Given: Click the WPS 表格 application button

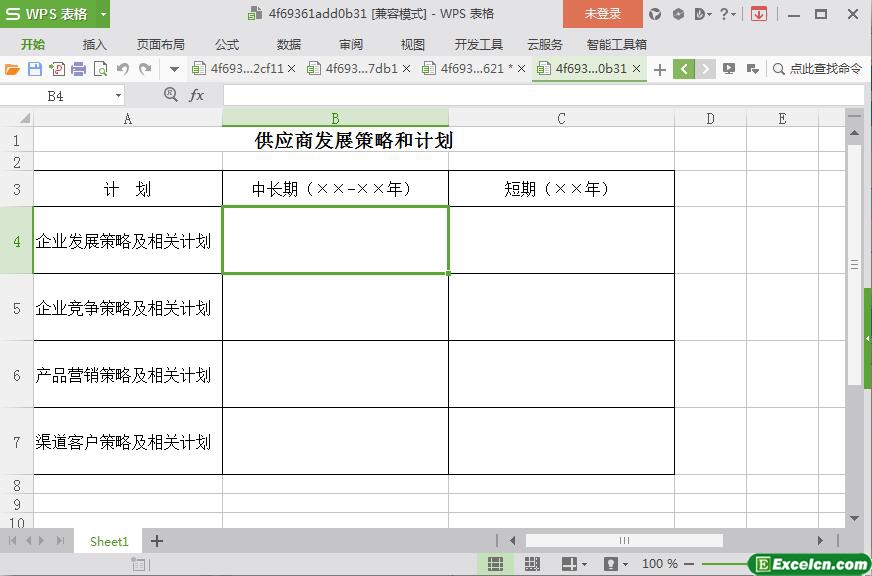Looking at the screenshot, I should (48, 14).
